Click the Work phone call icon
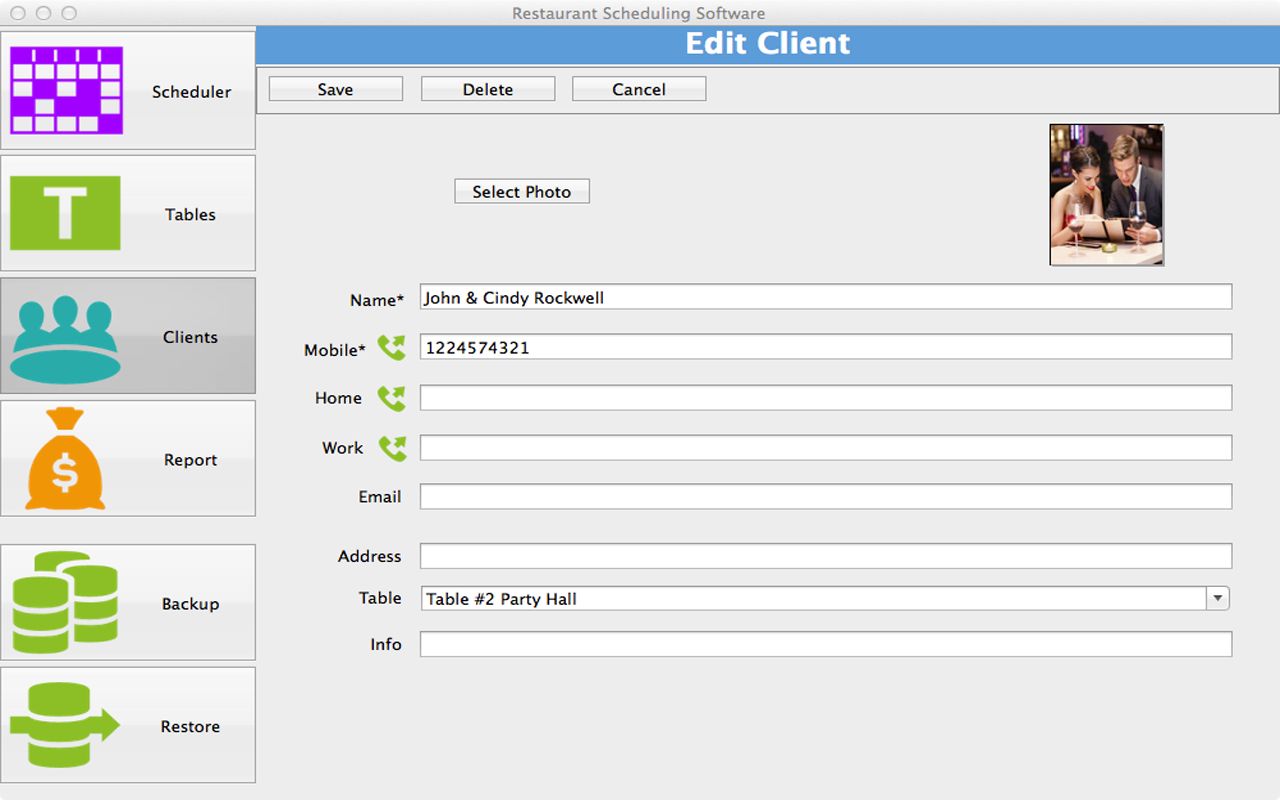 [392, 448]
